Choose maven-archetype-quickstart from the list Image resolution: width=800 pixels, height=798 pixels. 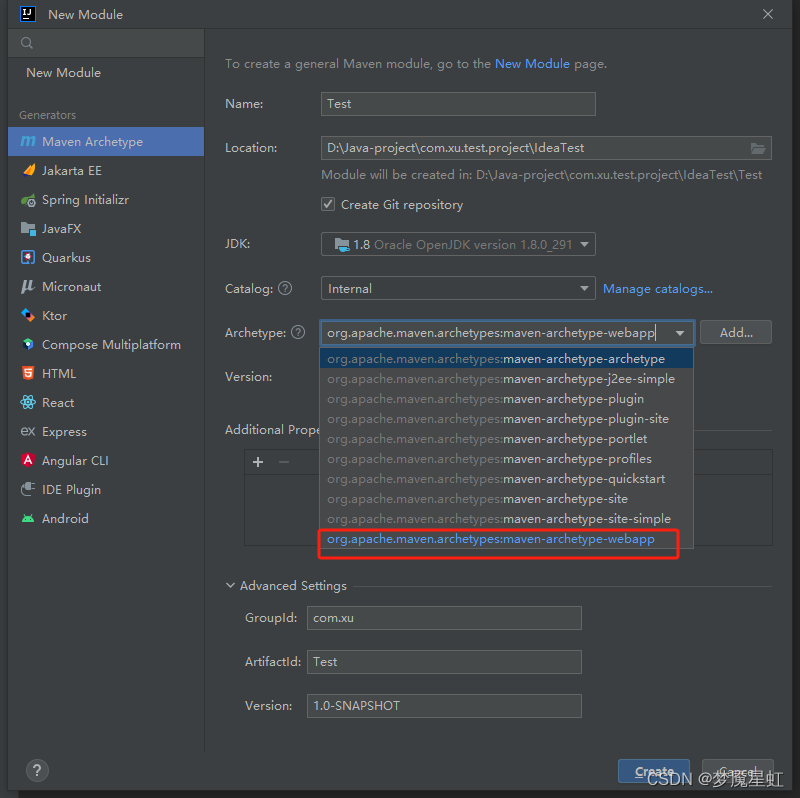click(506, 479)
